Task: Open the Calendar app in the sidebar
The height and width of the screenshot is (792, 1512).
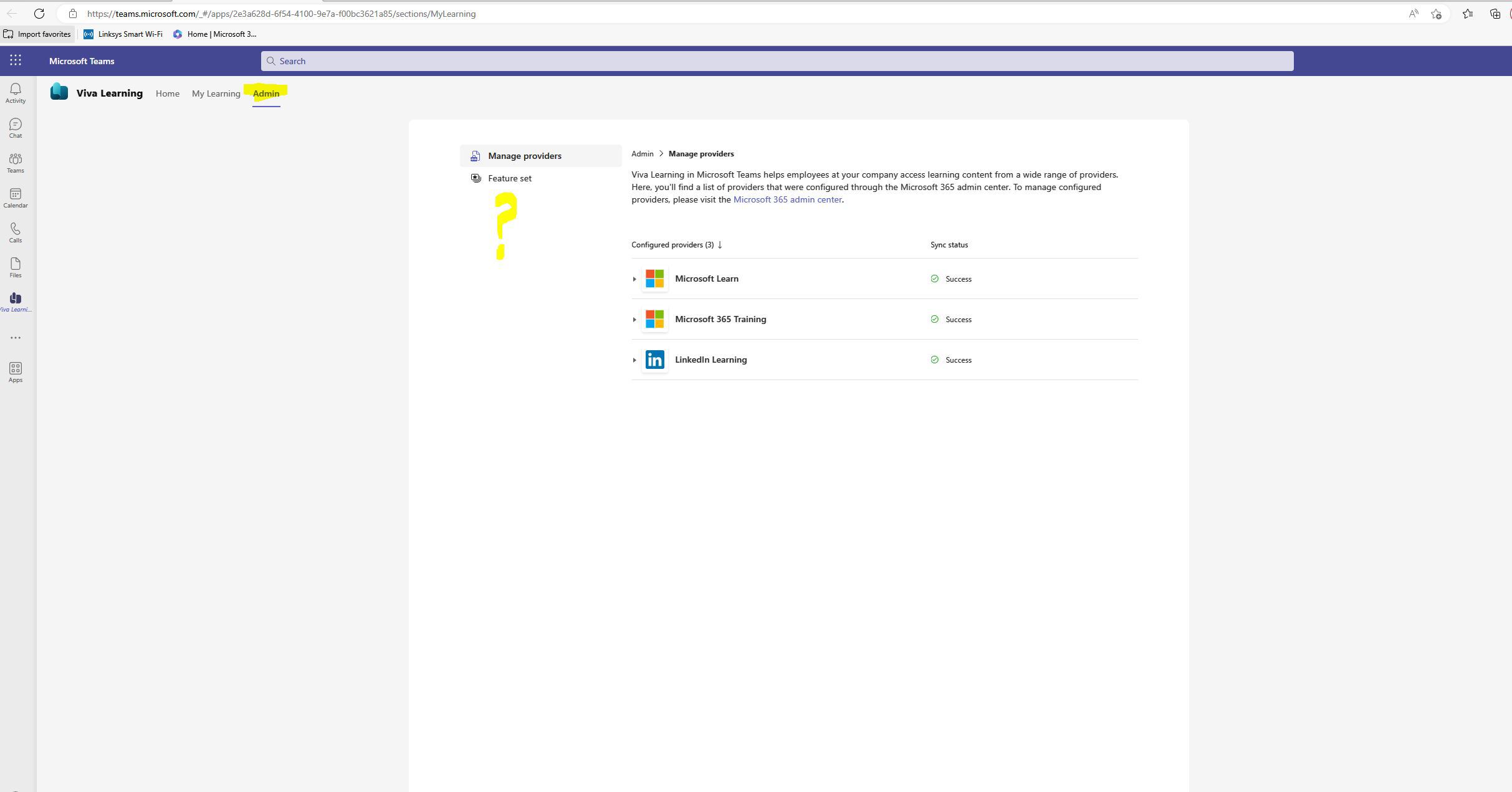Action: pos(16,198)
